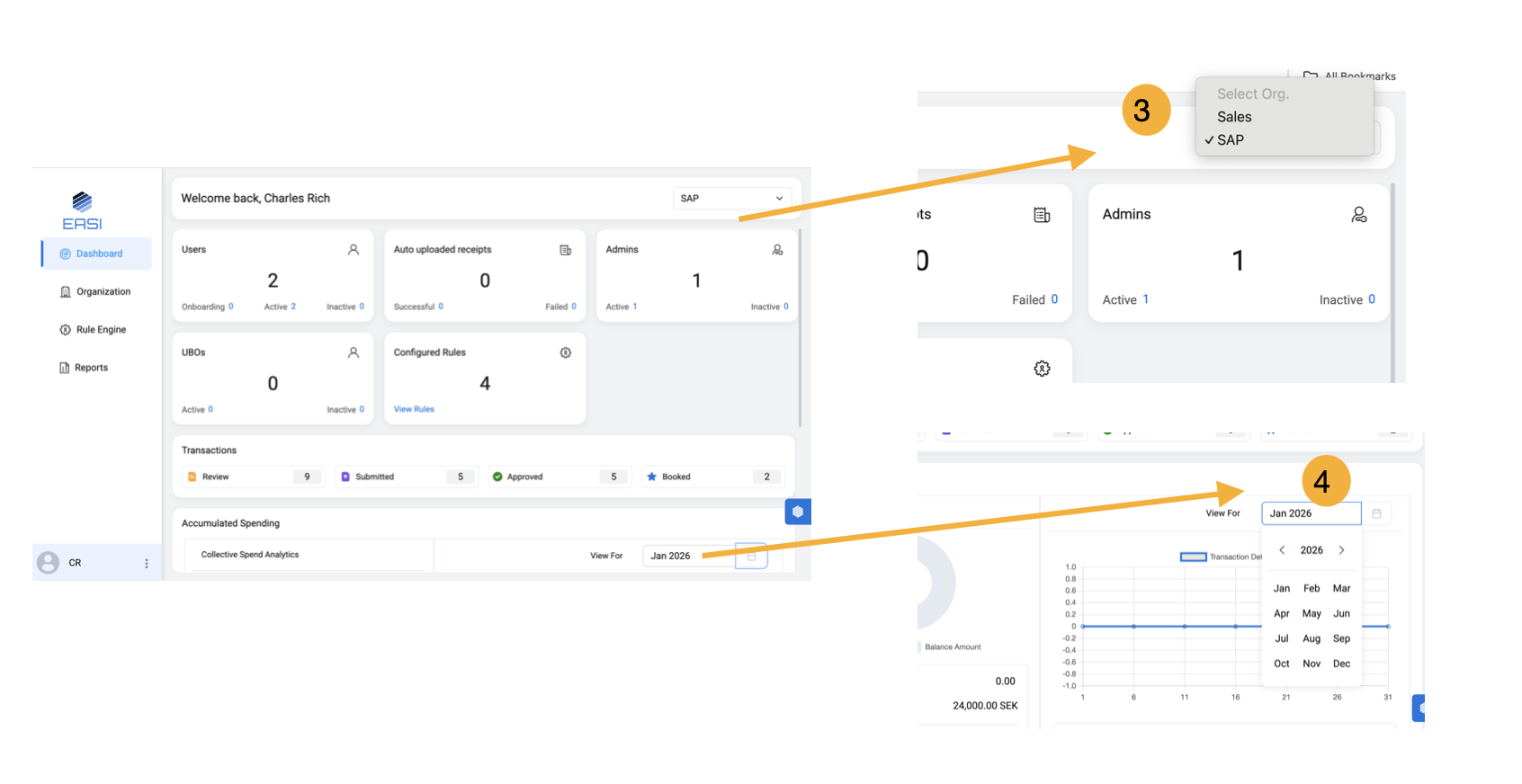Screen dimensions: 1522x784
Task: Click the blue floating EASI widget button
Action: [x=798, y=512]
